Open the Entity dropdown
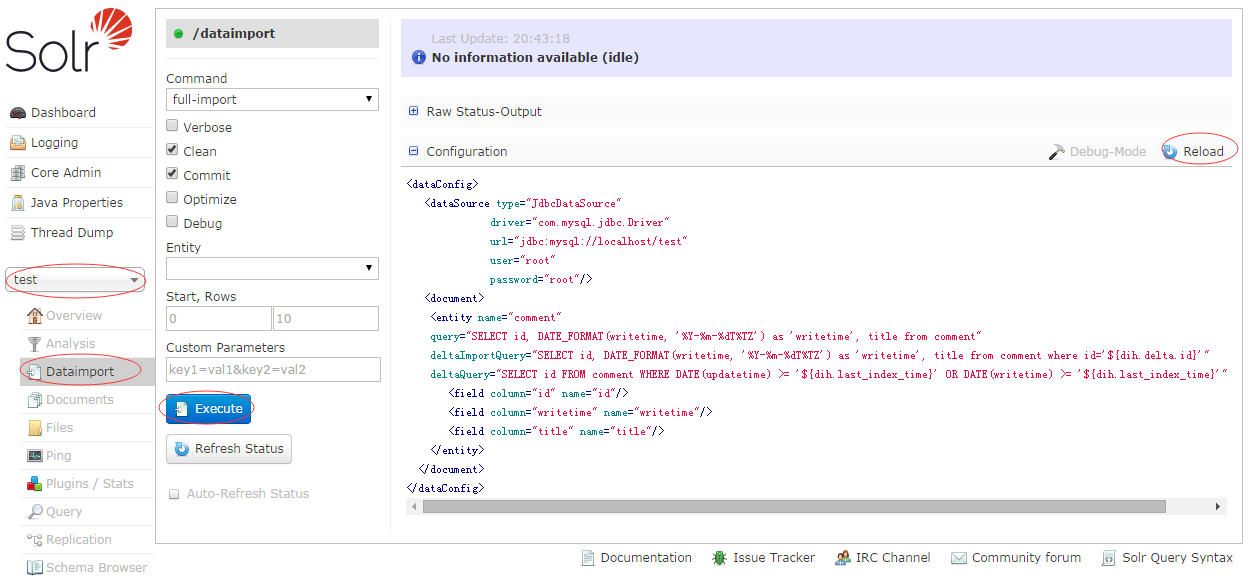This screenshot has height=583, width=1252. [272, 268]
